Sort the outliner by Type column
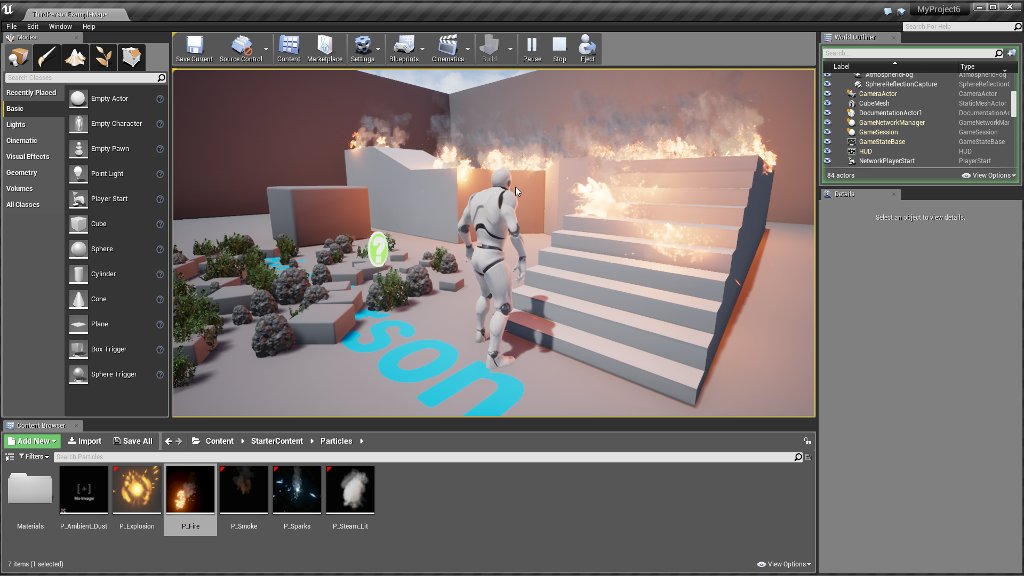 (967, 67)
